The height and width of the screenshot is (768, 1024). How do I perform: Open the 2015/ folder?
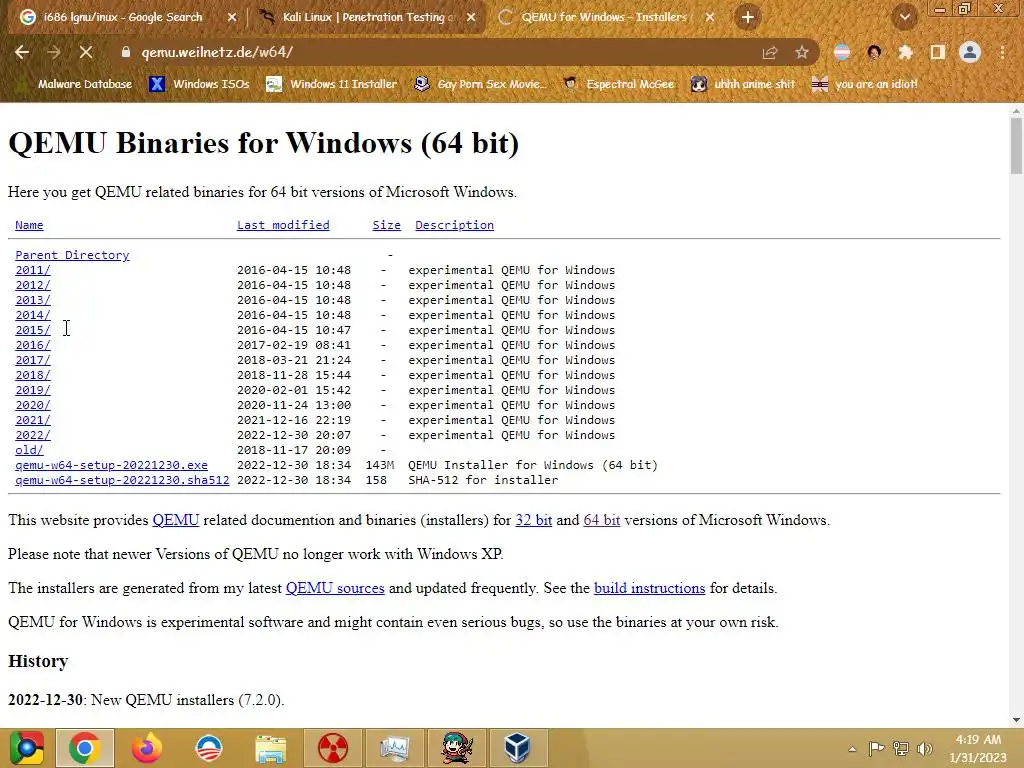[33, 330]
